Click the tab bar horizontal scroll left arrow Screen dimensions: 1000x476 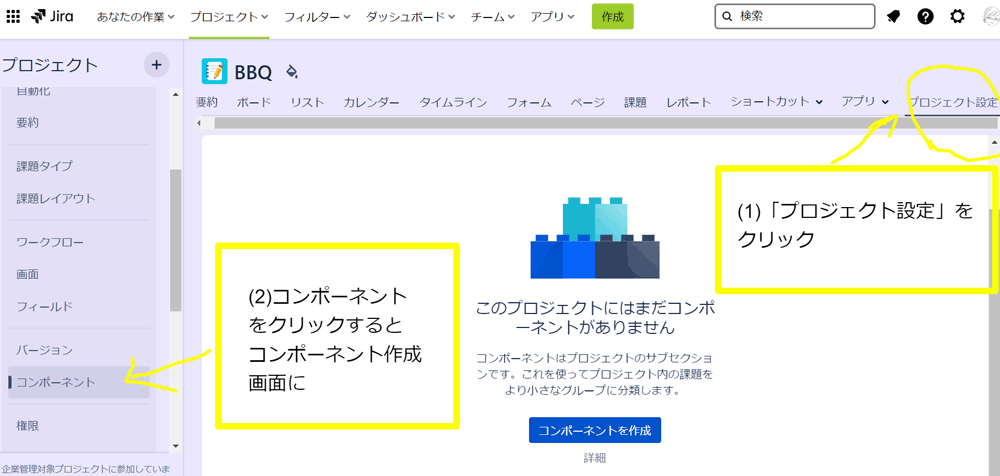199,123
